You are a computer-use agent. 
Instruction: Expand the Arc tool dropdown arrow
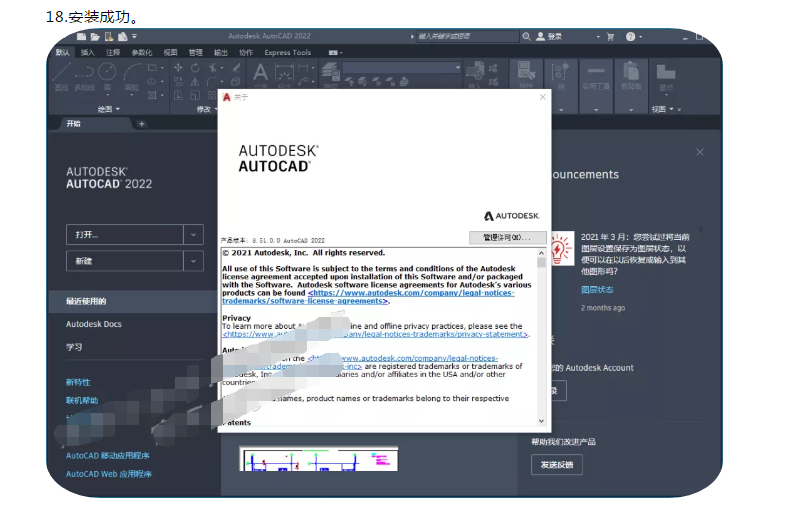[132, 95]
